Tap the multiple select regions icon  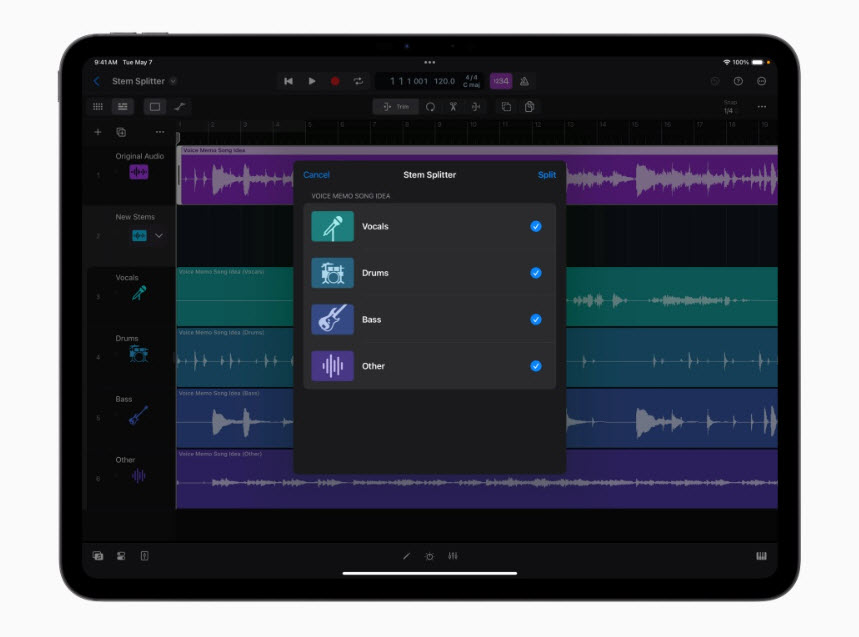pyautogui.click(x=506, y=106)
